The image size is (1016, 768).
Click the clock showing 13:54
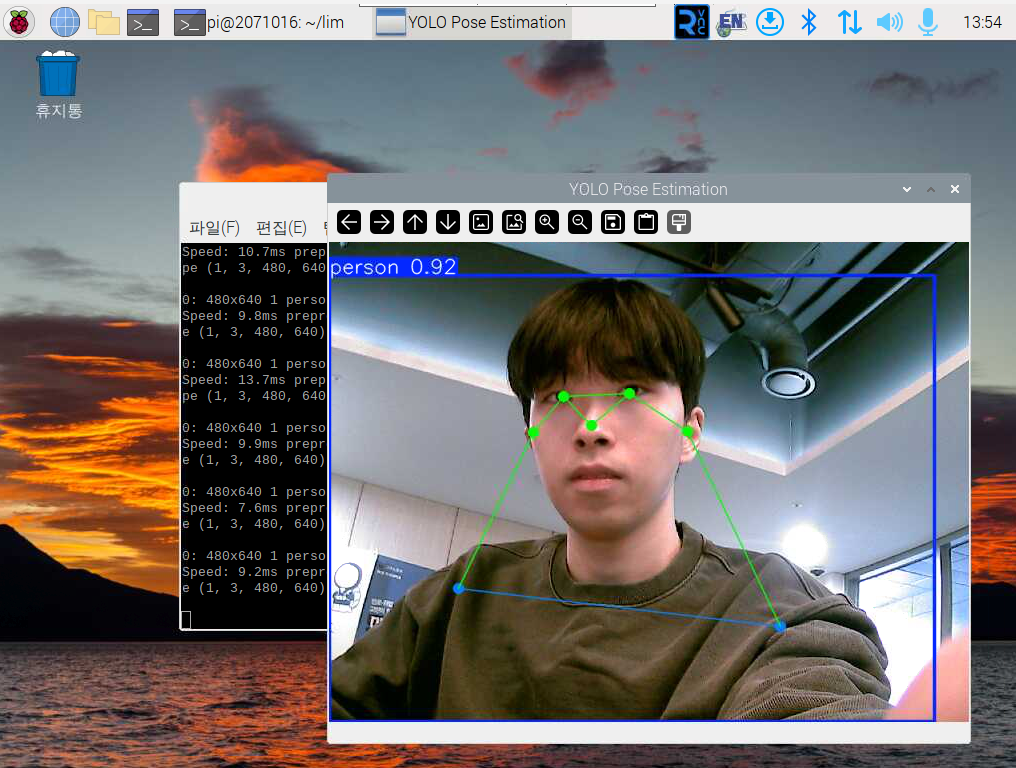click(982, 23)
